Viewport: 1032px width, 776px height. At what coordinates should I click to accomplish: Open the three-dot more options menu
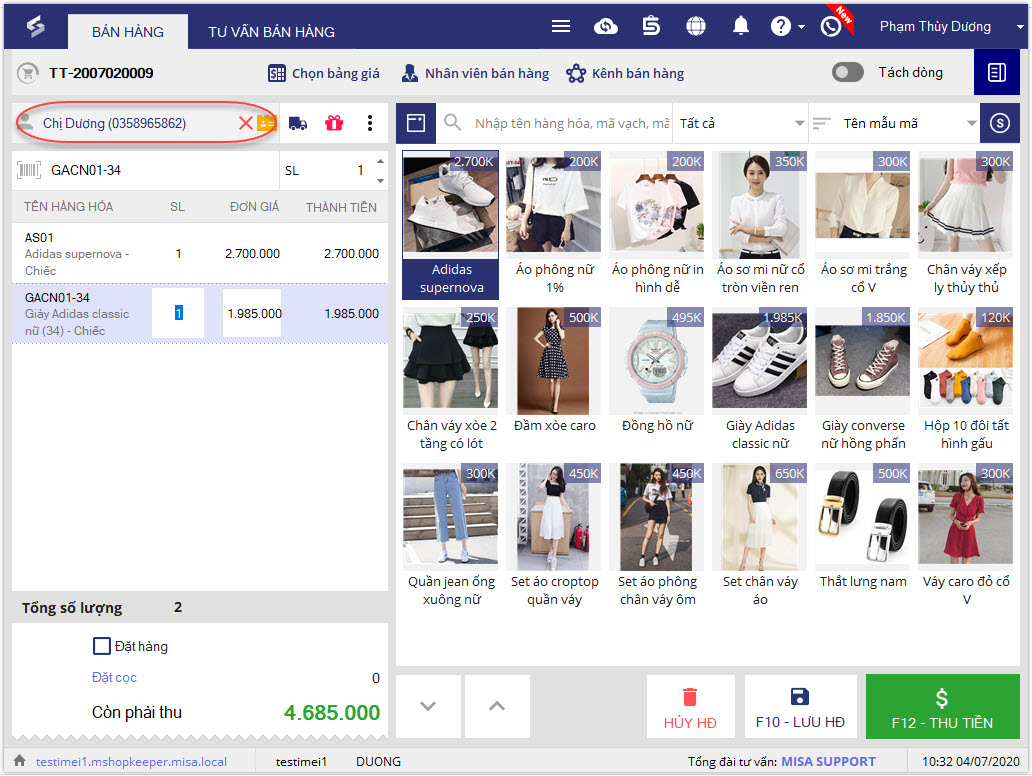click(370, 123)
